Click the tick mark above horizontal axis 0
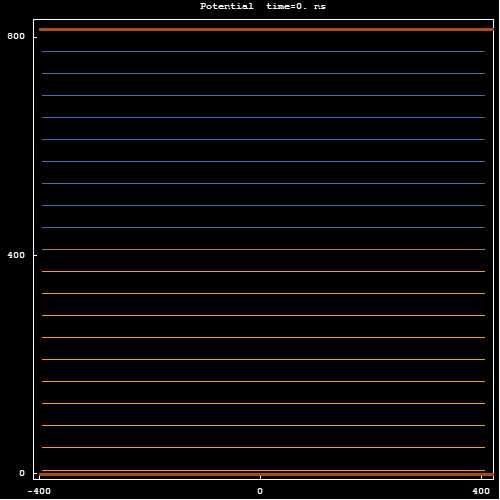The image size is (500, 500). click(260, 477)
